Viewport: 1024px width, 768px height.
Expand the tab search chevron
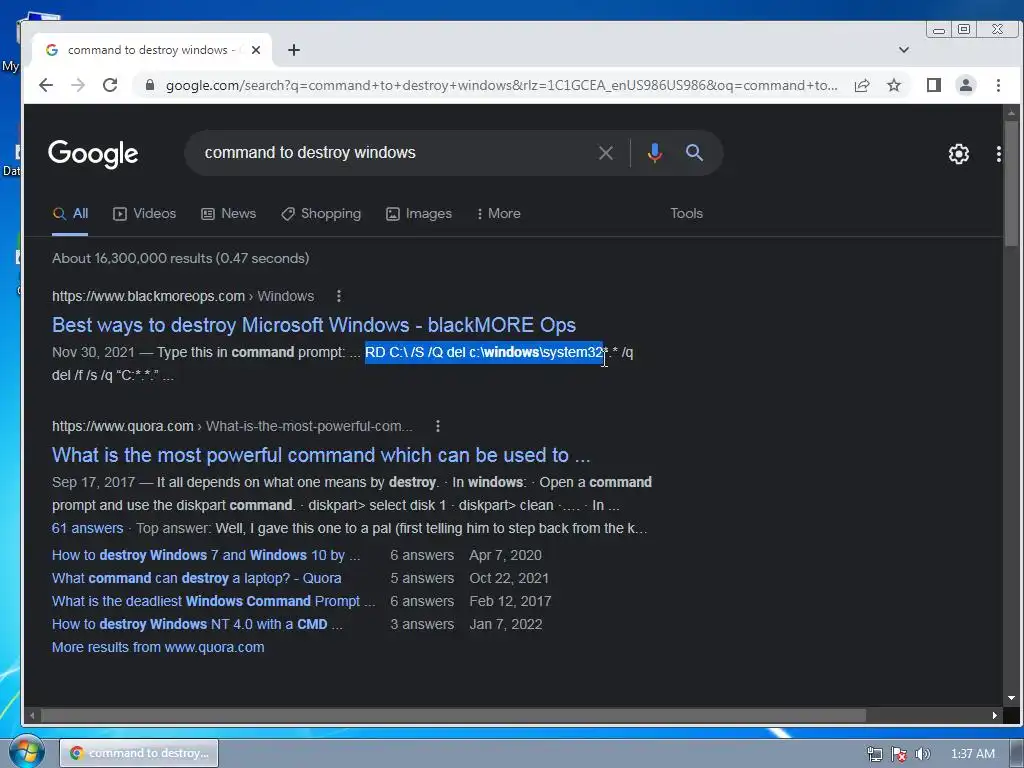(904, 50)
